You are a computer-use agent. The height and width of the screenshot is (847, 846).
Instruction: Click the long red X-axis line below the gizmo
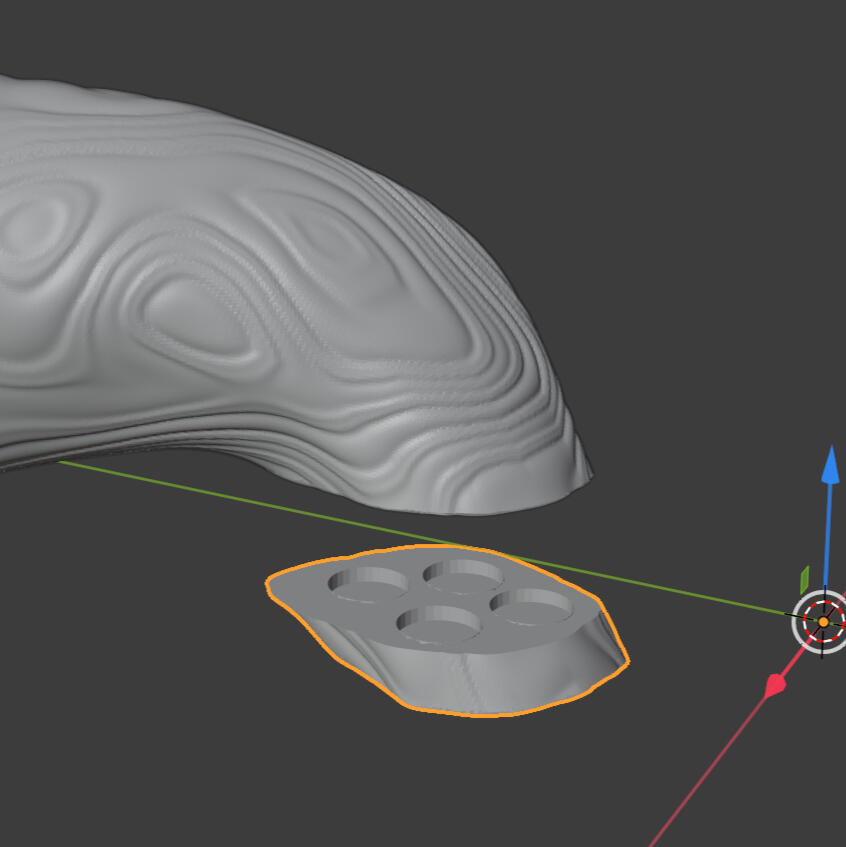(708, 770)
